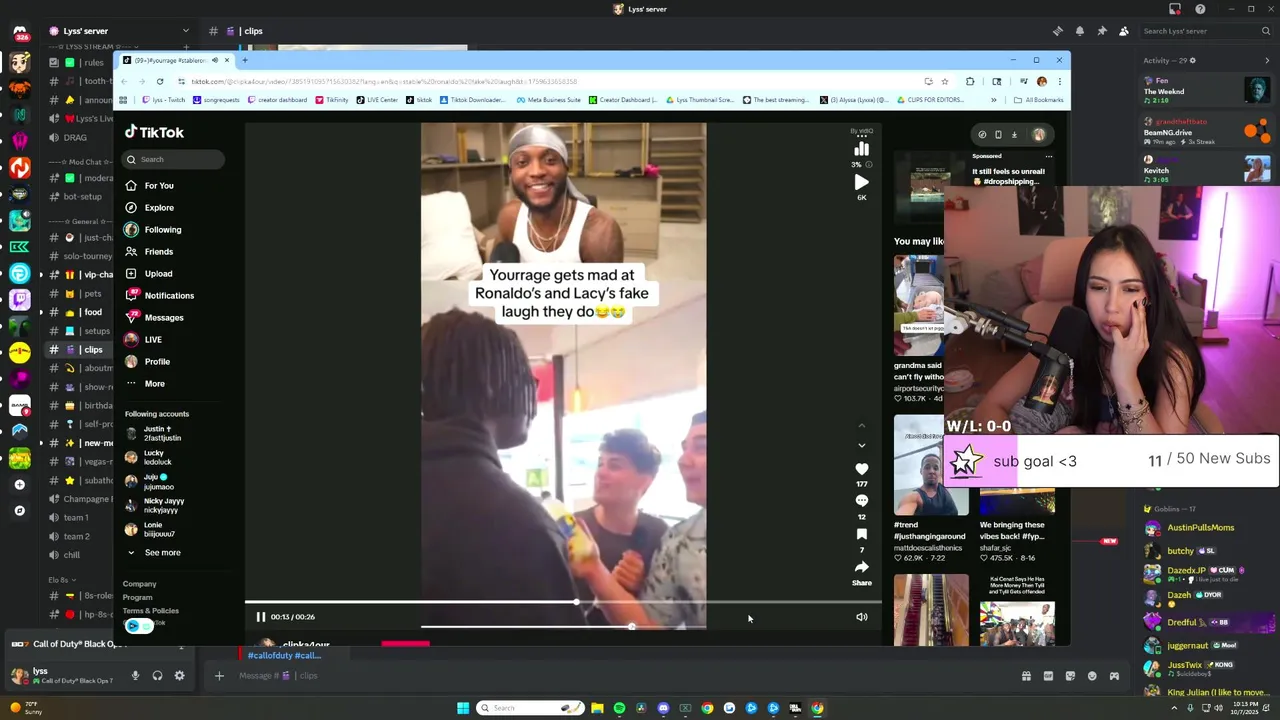
Task: Go to next video with down chevron
Action: pos(862,446)
